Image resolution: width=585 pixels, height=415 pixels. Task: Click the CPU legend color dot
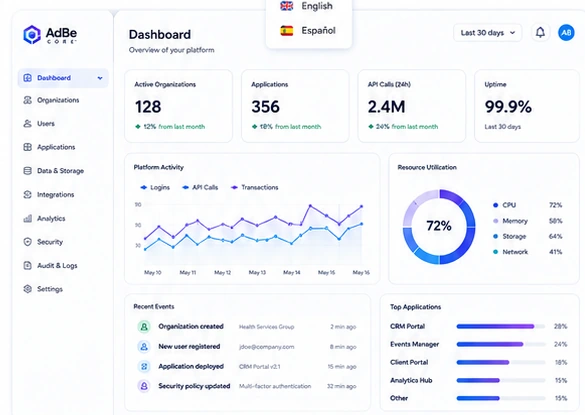(495, 205)
